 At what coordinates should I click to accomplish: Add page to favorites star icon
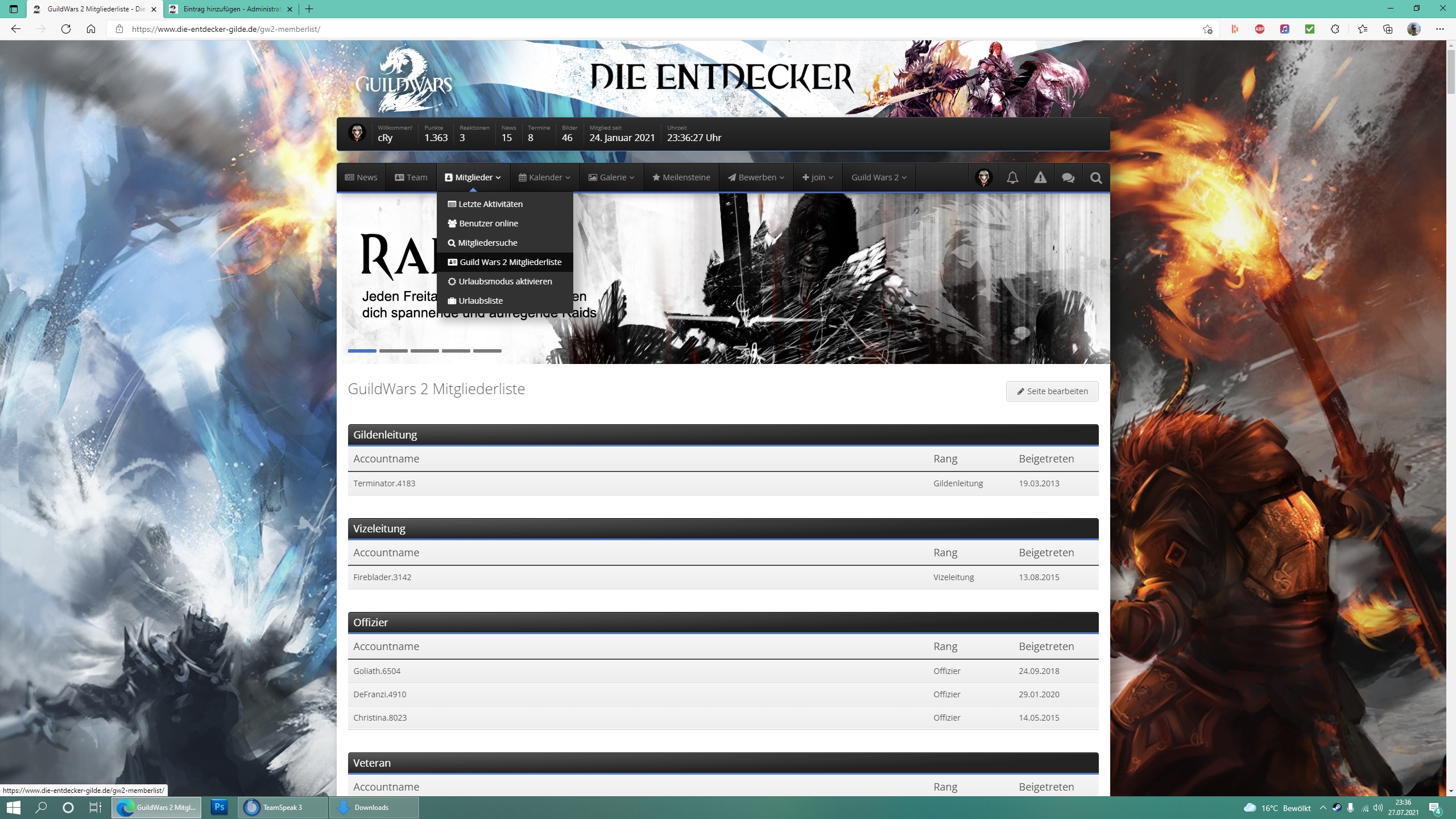pyautogui.click(x=1207, y=29)
